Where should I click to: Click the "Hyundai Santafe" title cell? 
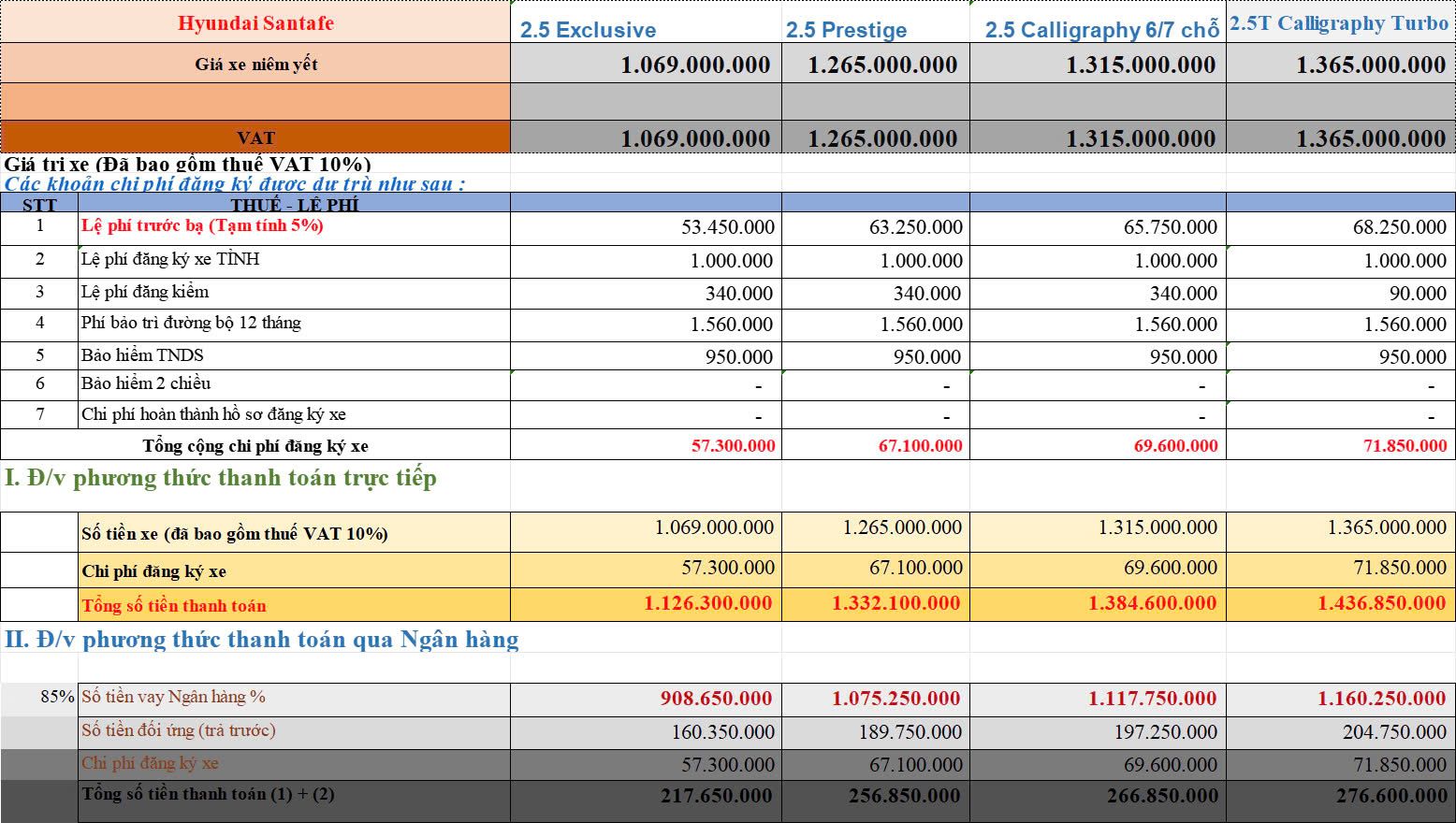(255, 23)
